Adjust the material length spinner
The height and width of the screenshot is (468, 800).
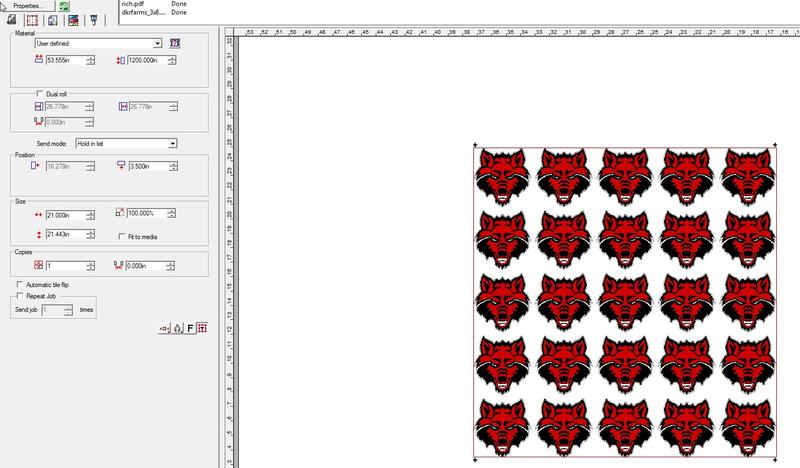click(x=172, y=60)
